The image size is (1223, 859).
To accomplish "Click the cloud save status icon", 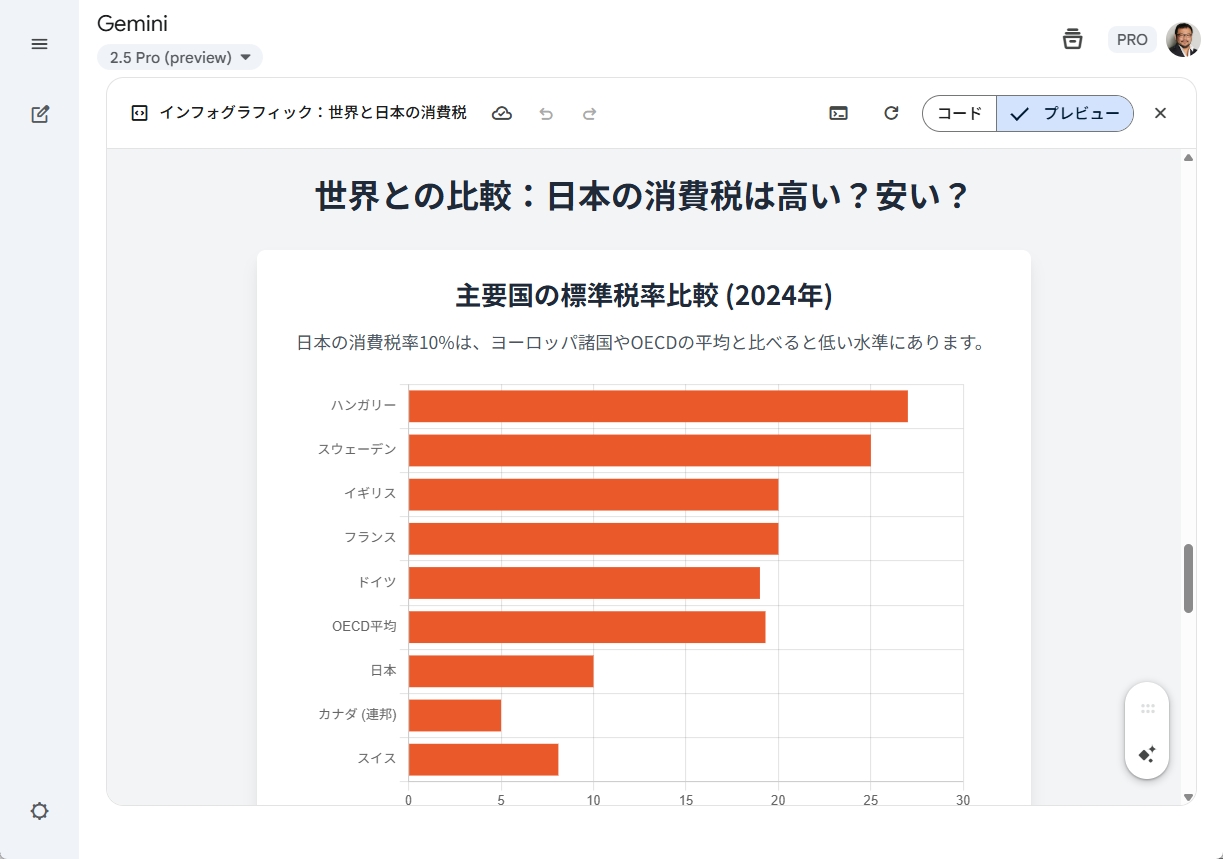I will (x=502, y=113).
